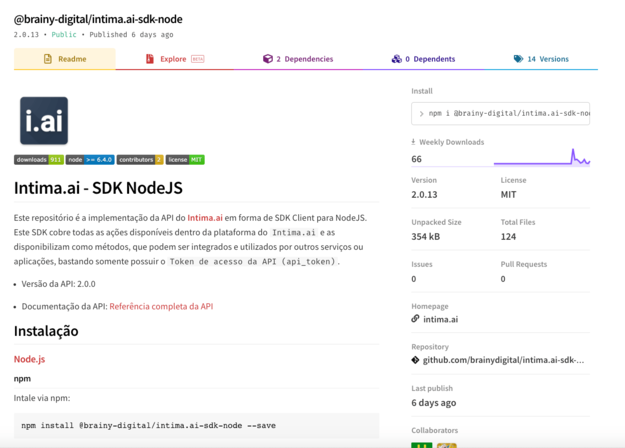Viewport: 625px width, 448px height.
Task: Click the contributors 2 badge
Action: [x=140, y=159]
